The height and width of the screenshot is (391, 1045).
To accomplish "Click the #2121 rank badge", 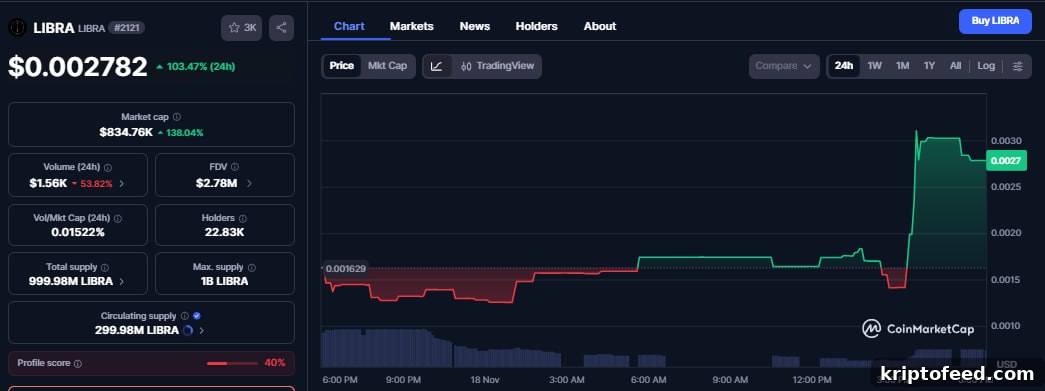I will (x=127, y=28).
